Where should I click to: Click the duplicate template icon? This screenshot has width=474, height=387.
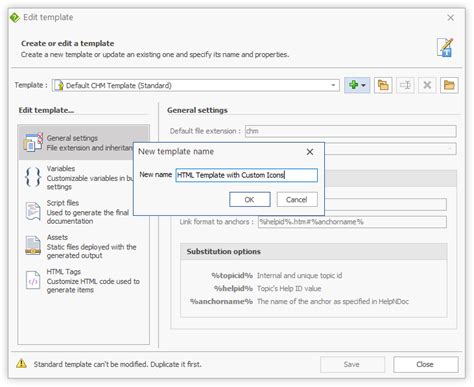pos(383,85)
